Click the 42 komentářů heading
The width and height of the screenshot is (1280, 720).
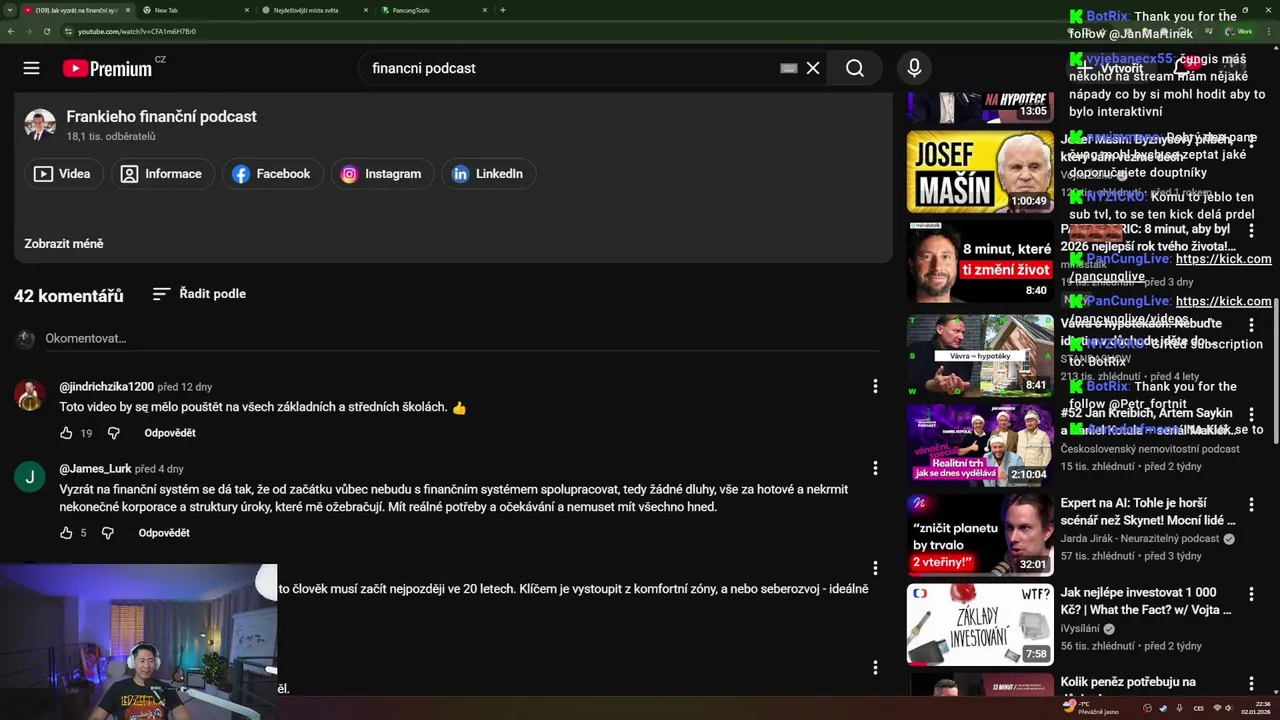(x=69, y=296)
